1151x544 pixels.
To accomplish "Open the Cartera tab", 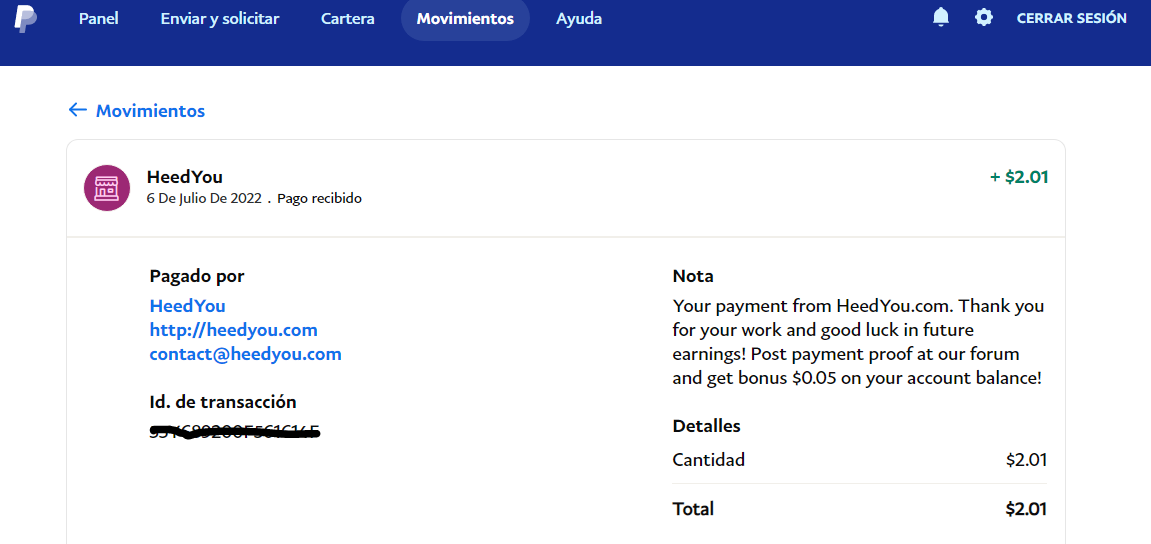I will (x=348, y=19).
